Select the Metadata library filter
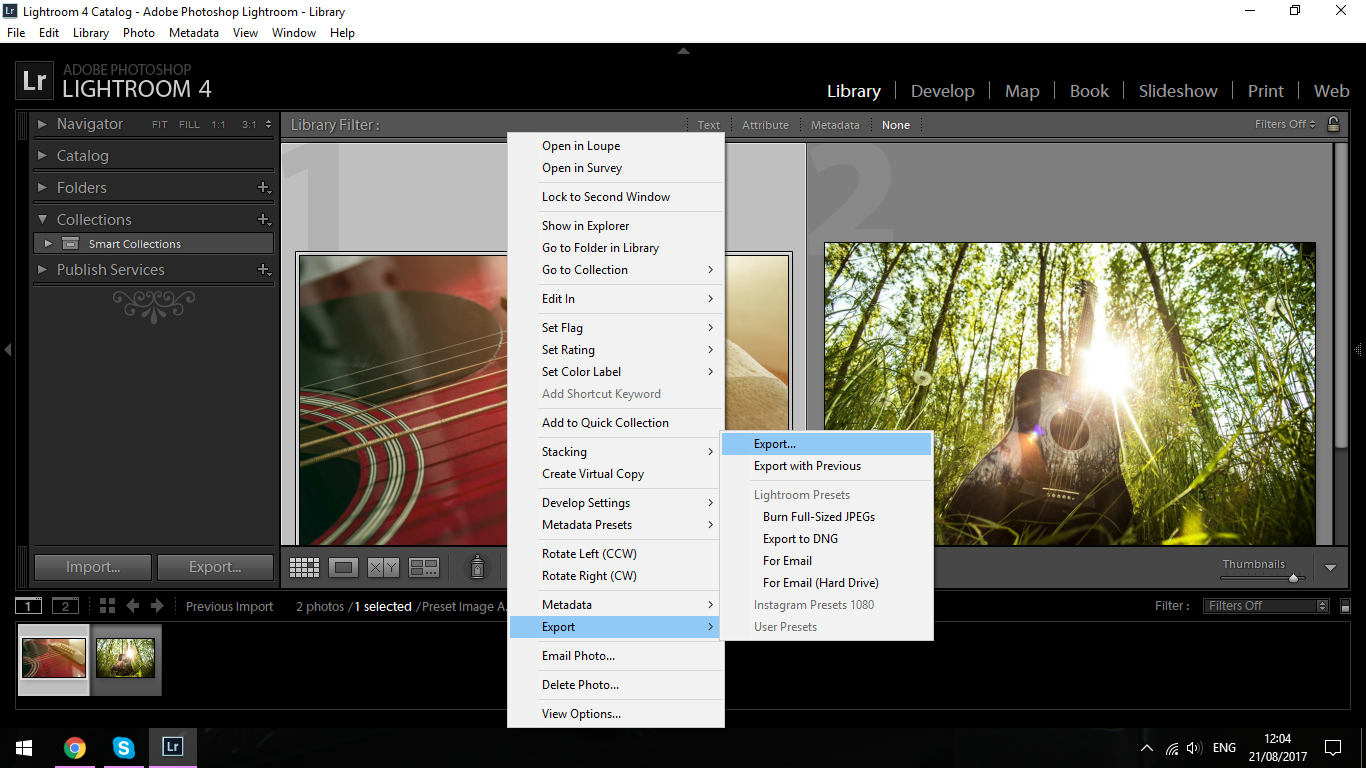Viewport: 1366px width, 768px height. click(x=835, y=125)
